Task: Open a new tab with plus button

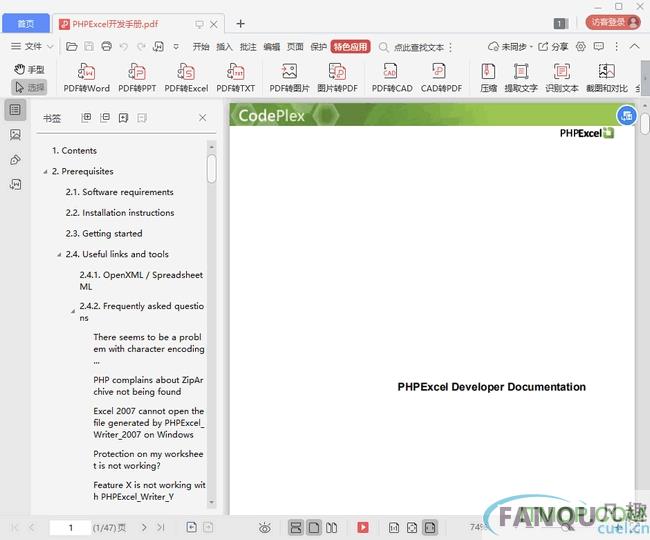Action: click(x=240, y=24)
